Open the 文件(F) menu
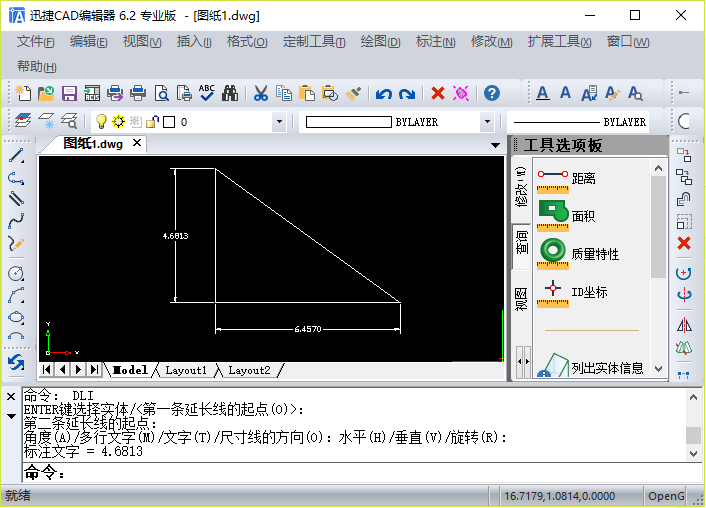The image size is (706, 508). point(36,42)
